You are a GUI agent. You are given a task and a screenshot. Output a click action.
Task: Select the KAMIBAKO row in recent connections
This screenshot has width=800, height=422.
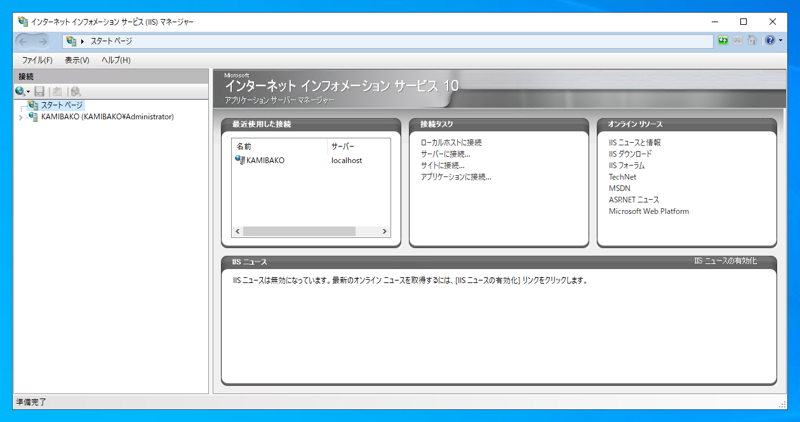[x=311, y=160]
